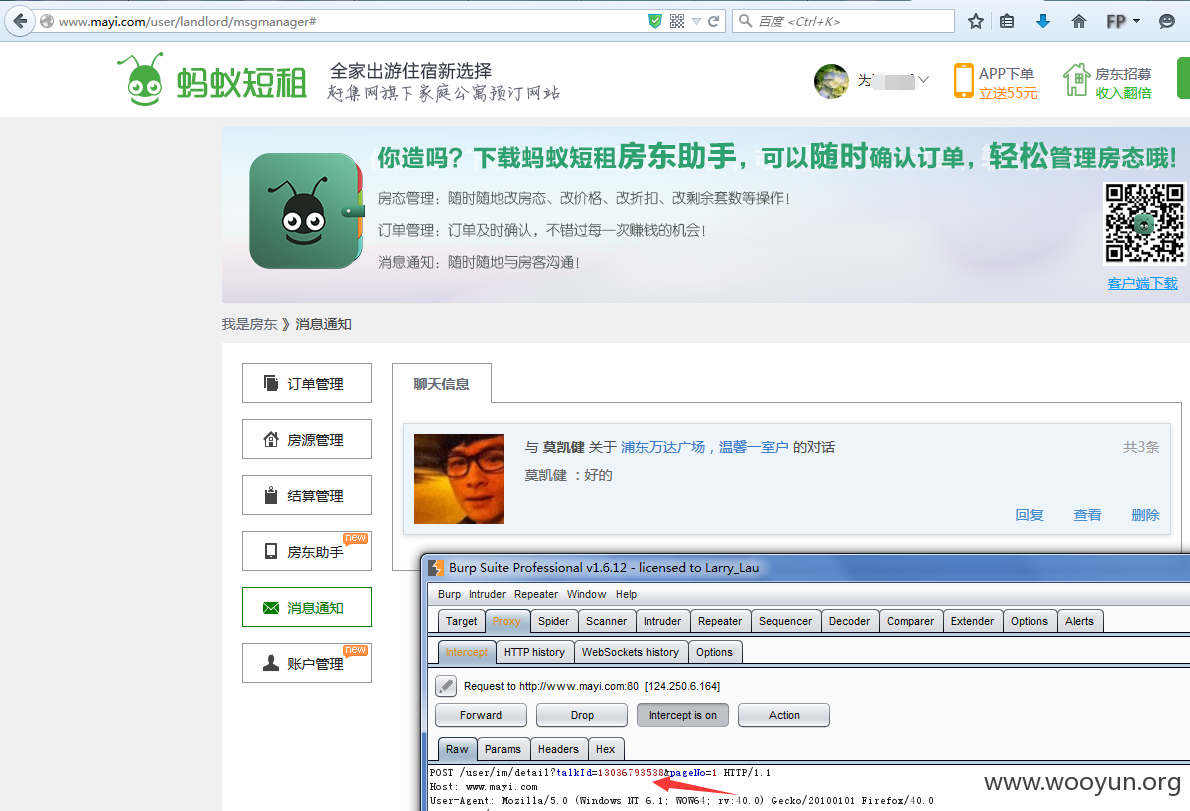Screen dimensions: 1190x811
Task: Select 消息通知 sidebar item
Action: [x=307, y=608]
